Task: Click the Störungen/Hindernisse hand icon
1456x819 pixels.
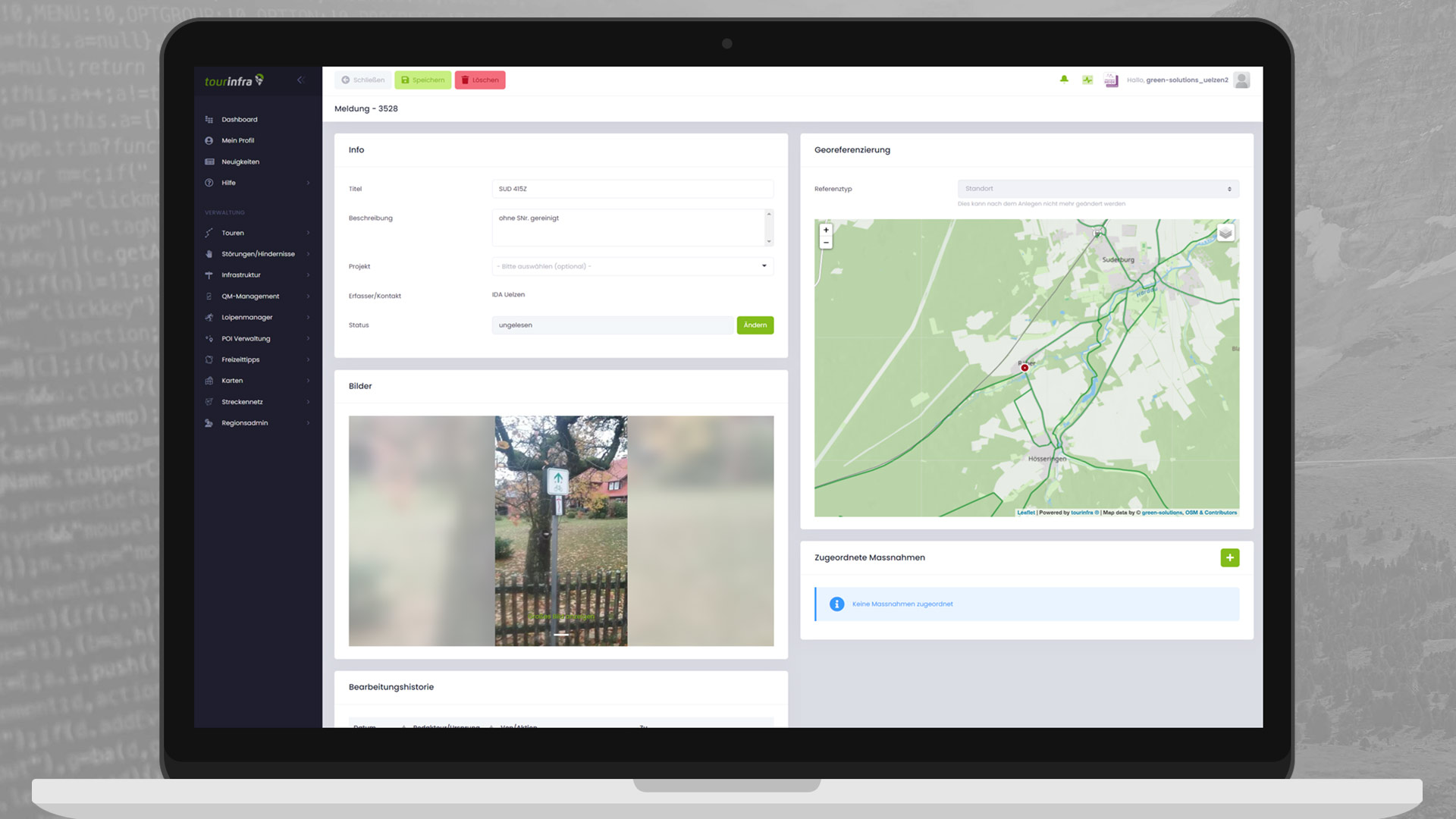Action: (209, 254)
